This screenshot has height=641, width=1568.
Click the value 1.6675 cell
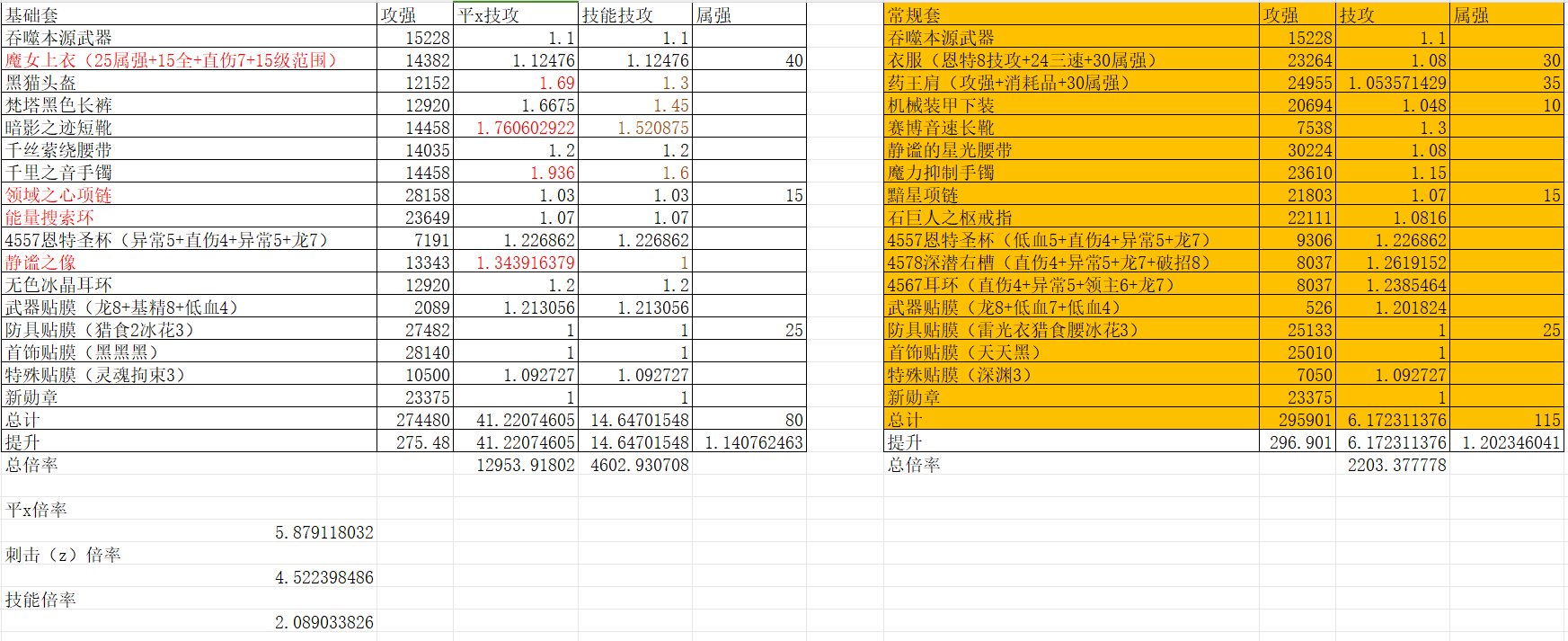516,105
